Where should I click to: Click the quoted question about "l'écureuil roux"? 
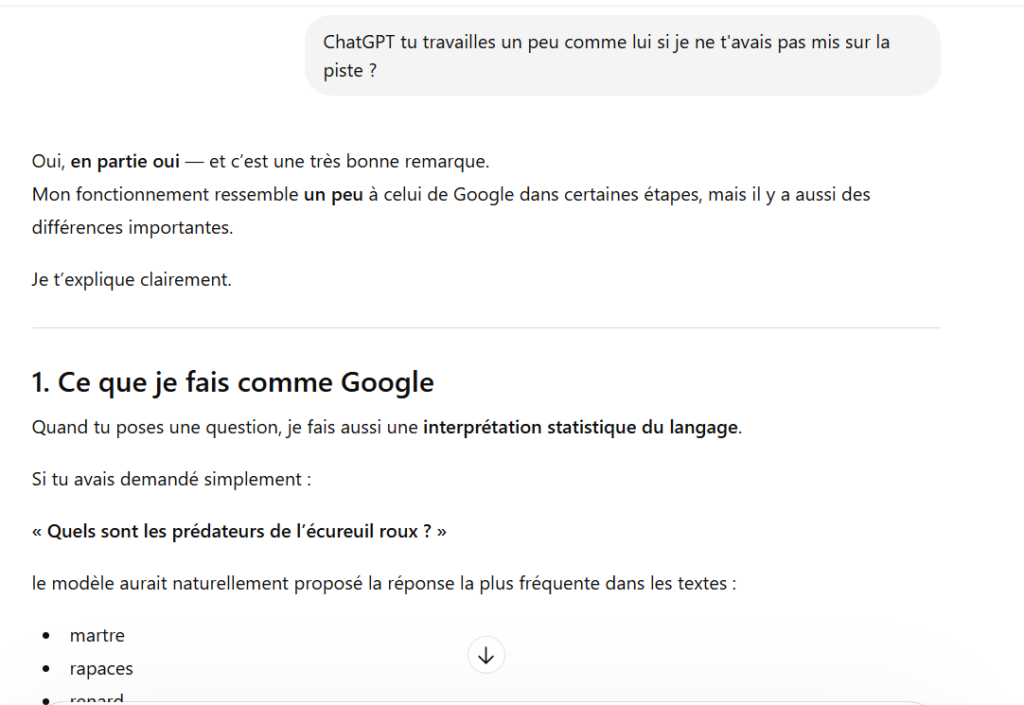(x=239, y=531)
